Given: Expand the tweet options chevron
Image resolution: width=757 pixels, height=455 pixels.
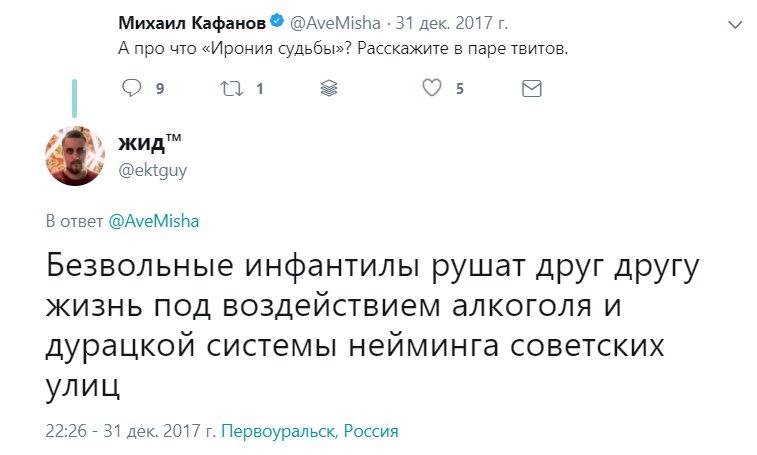Looking at the screenshot, I should click(735, 24).
